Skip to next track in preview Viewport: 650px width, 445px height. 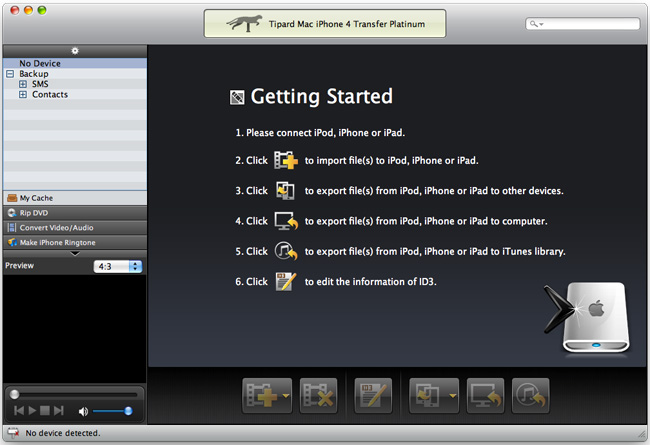pos(58,411)
